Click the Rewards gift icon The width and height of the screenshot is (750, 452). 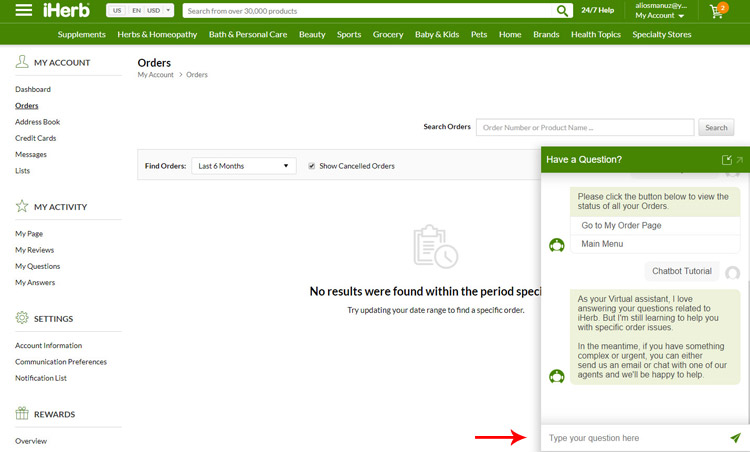point(22,413)
